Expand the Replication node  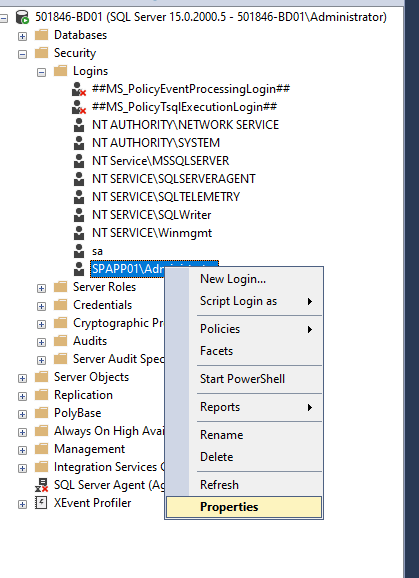pyautogui.click(x=22, y=396)
